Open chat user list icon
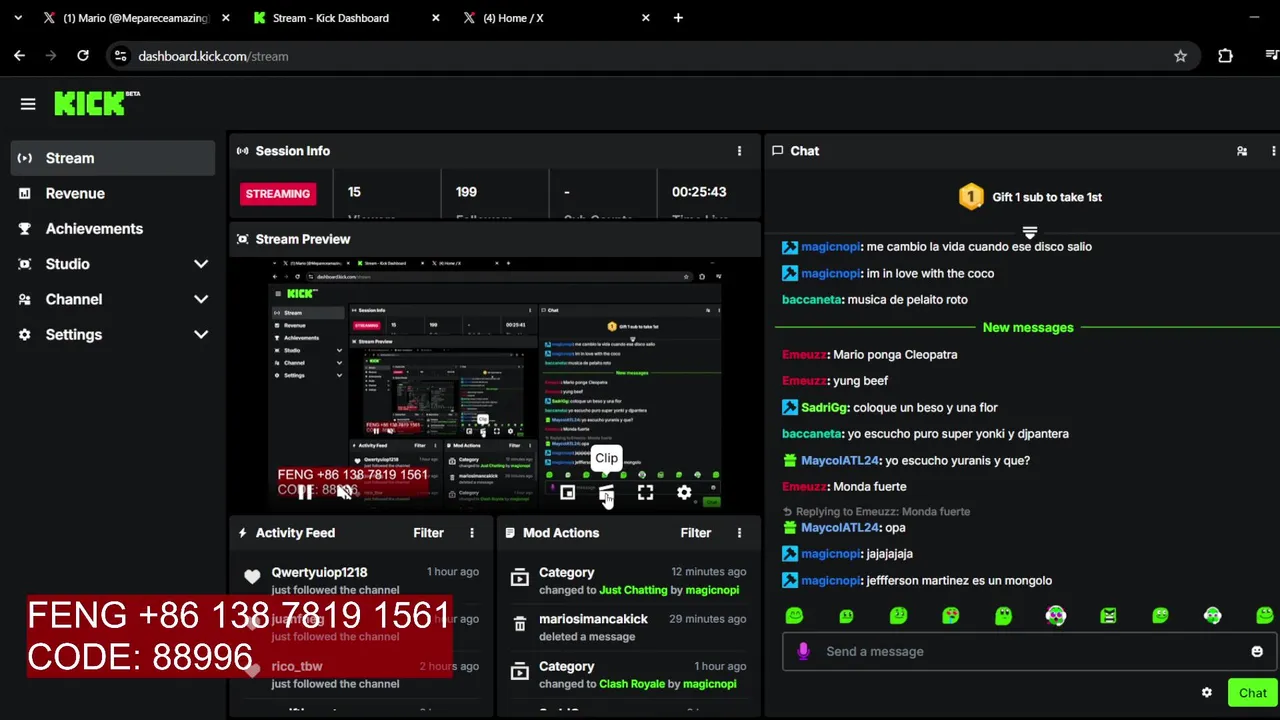 coord(1242,151)
